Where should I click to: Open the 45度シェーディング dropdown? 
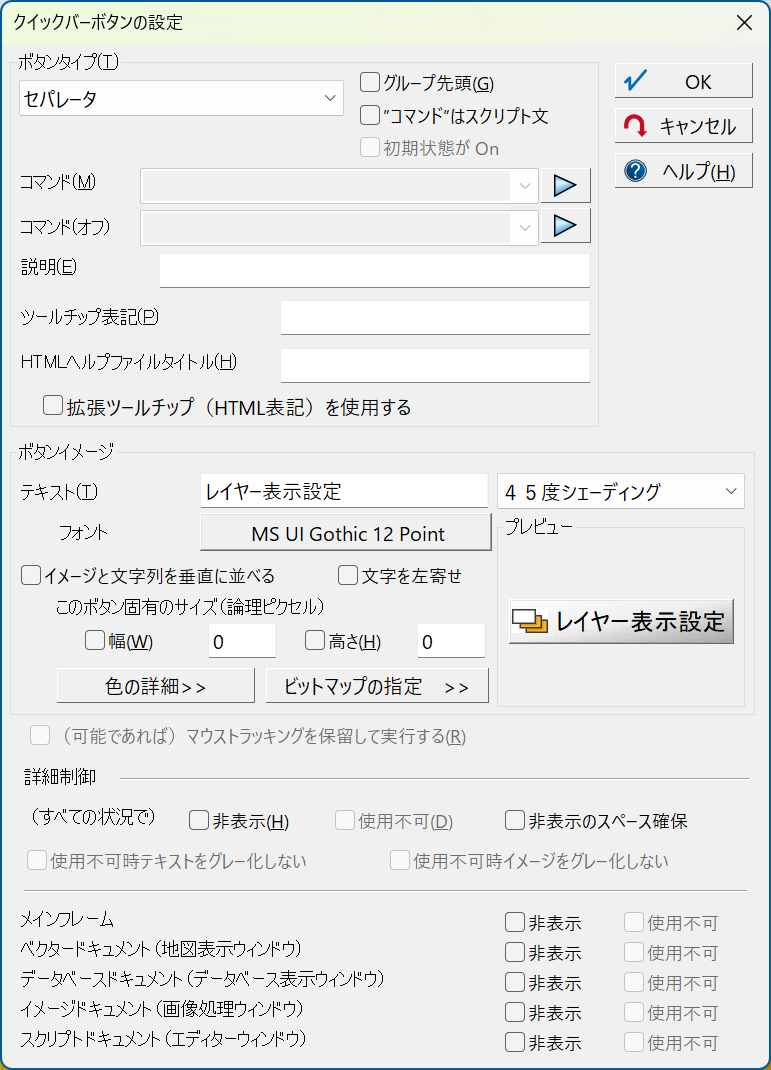[621, 491]
